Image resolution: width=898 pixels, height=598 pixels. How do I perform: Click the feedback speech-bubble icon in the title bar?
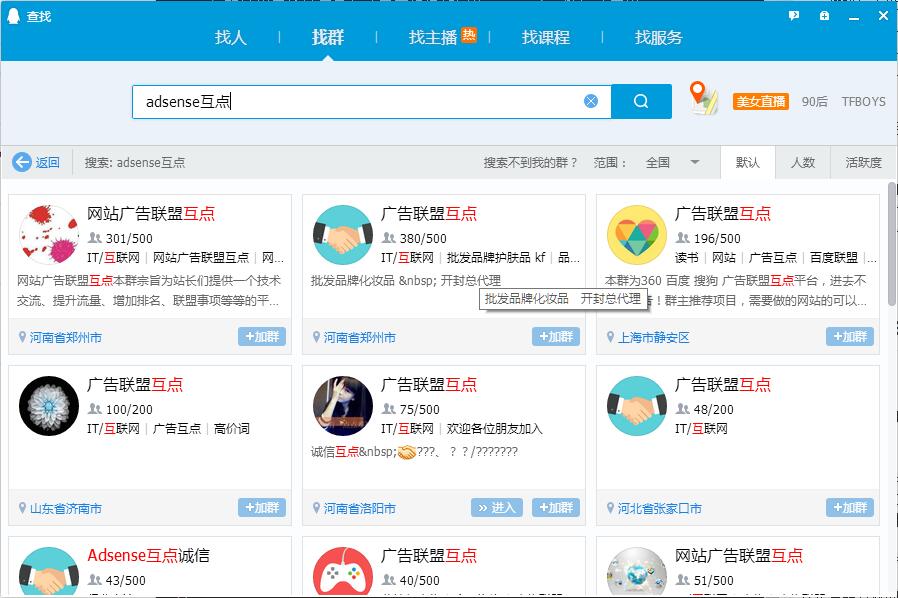pos(793,16)
